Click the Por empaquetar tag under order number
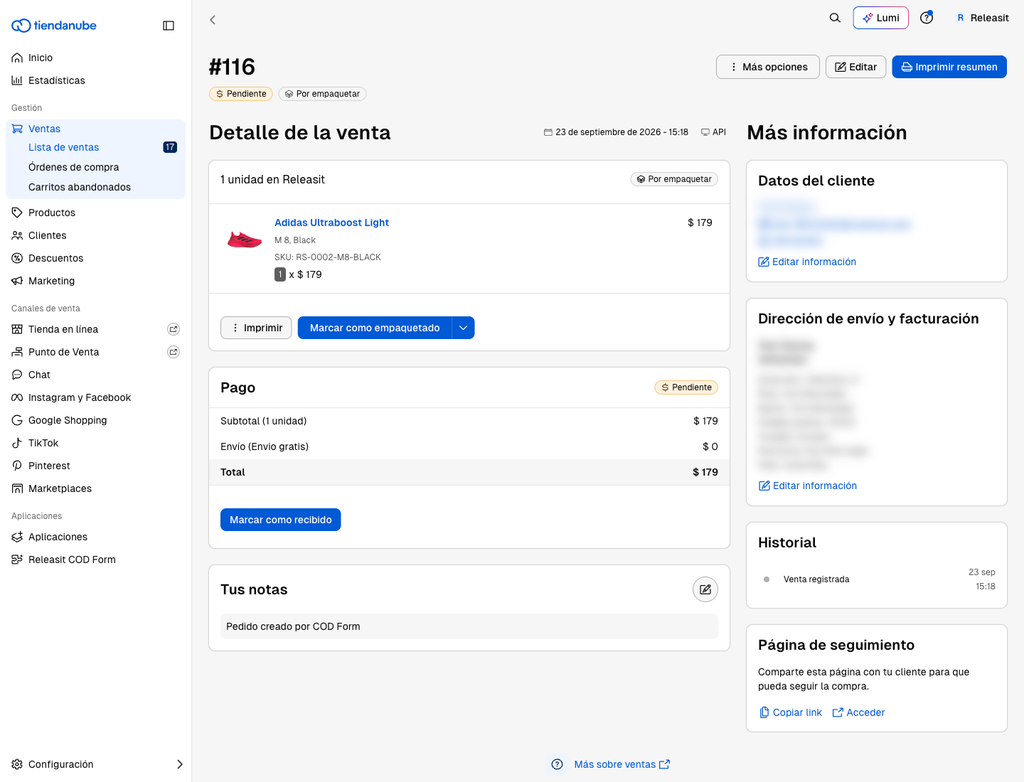The width and height of the screenshot is (1024, 782). tap(323, 94)
